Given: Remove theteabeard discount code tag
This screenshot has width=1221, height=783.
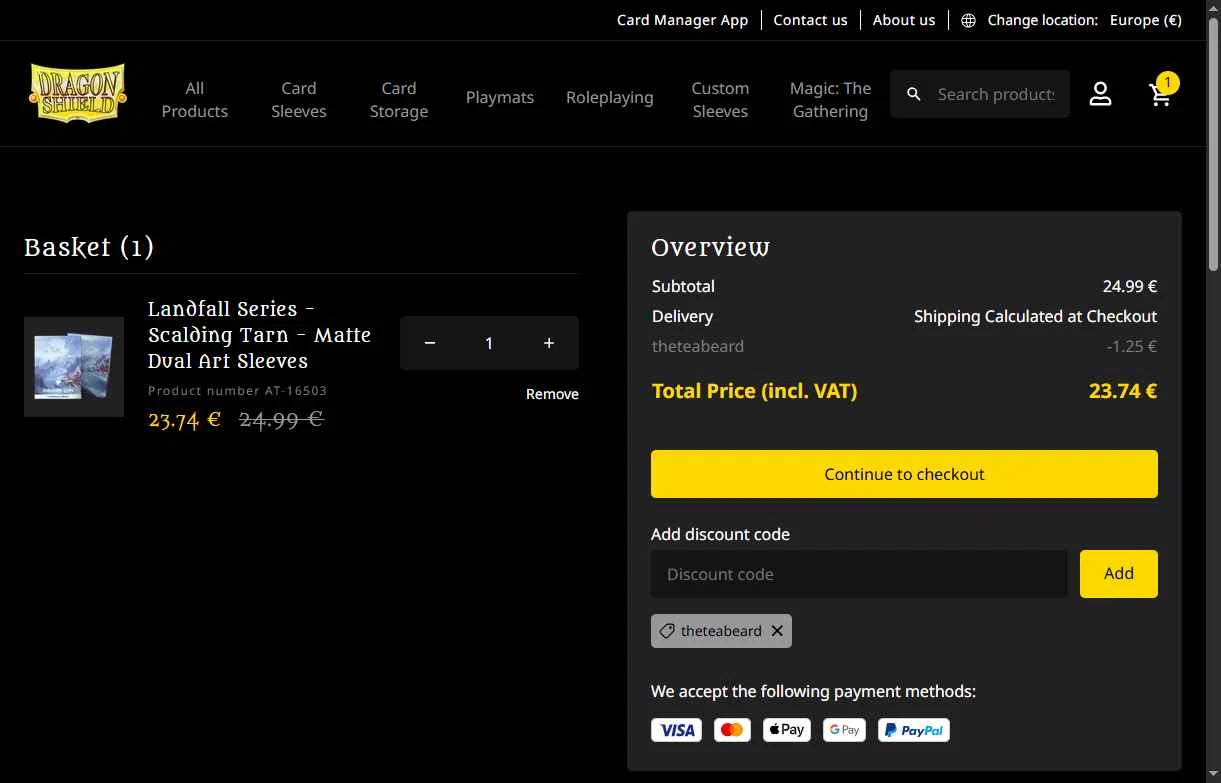Looking at the screenshot, I should (x=777, y=631).
